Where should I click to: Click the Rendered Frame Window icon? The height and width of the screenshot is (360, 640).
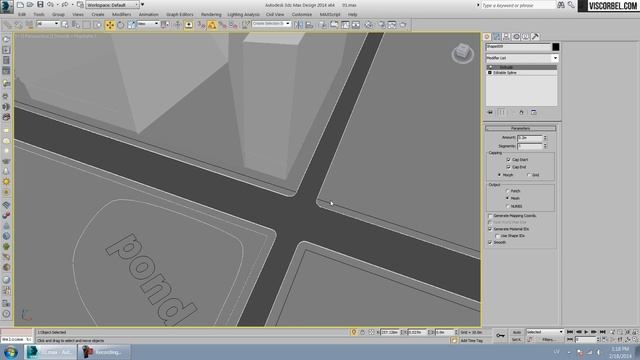pos(392,25)
